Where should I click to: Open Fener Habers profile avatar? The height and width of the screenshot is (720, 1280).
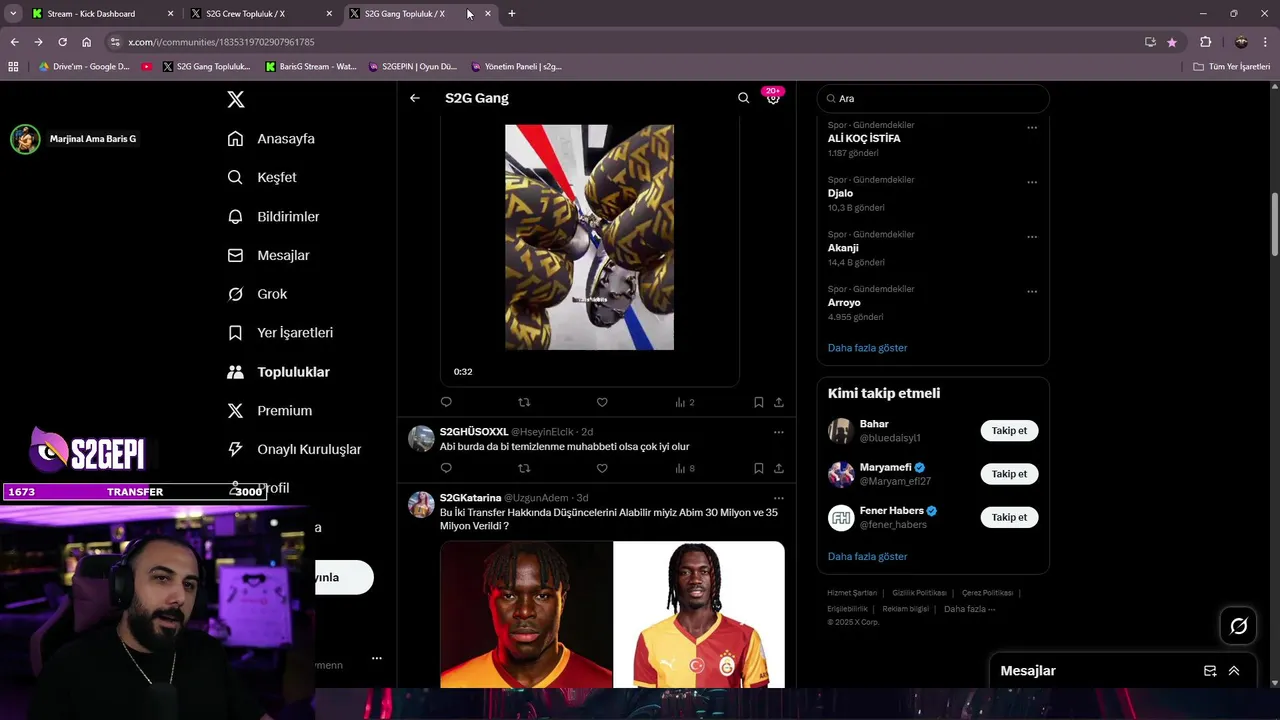pyautogui.click(x=841, y=517)
